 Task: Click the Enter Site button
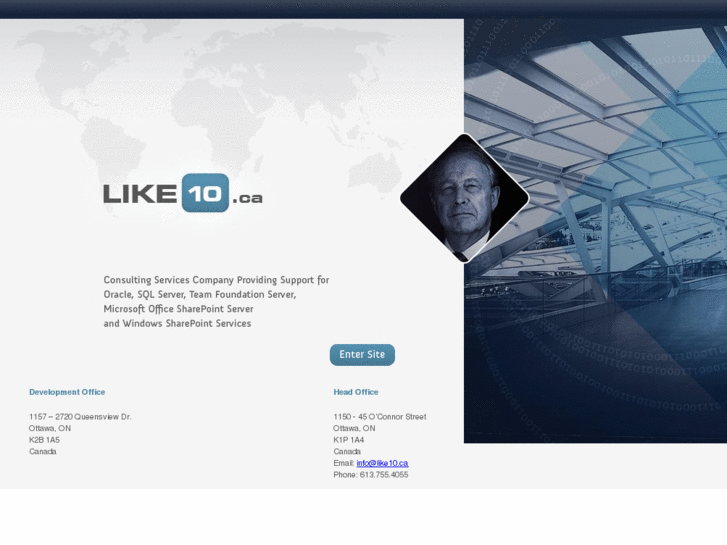click(x=362, y=355)
